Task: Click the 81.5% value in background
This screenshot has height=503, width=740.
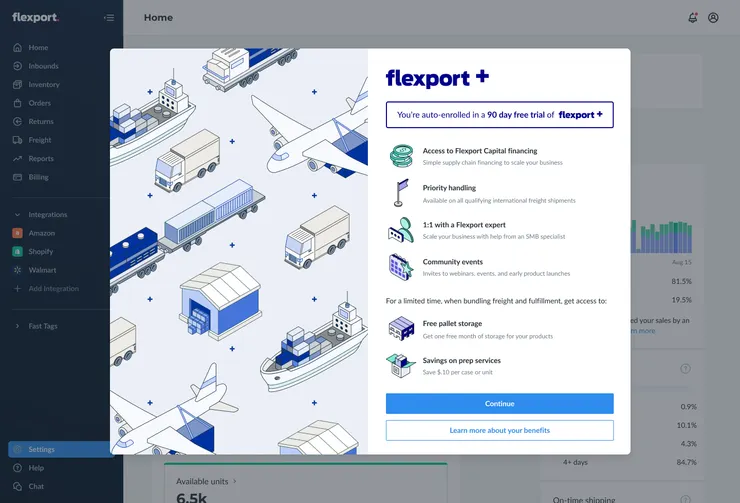Action: (681, 281)
